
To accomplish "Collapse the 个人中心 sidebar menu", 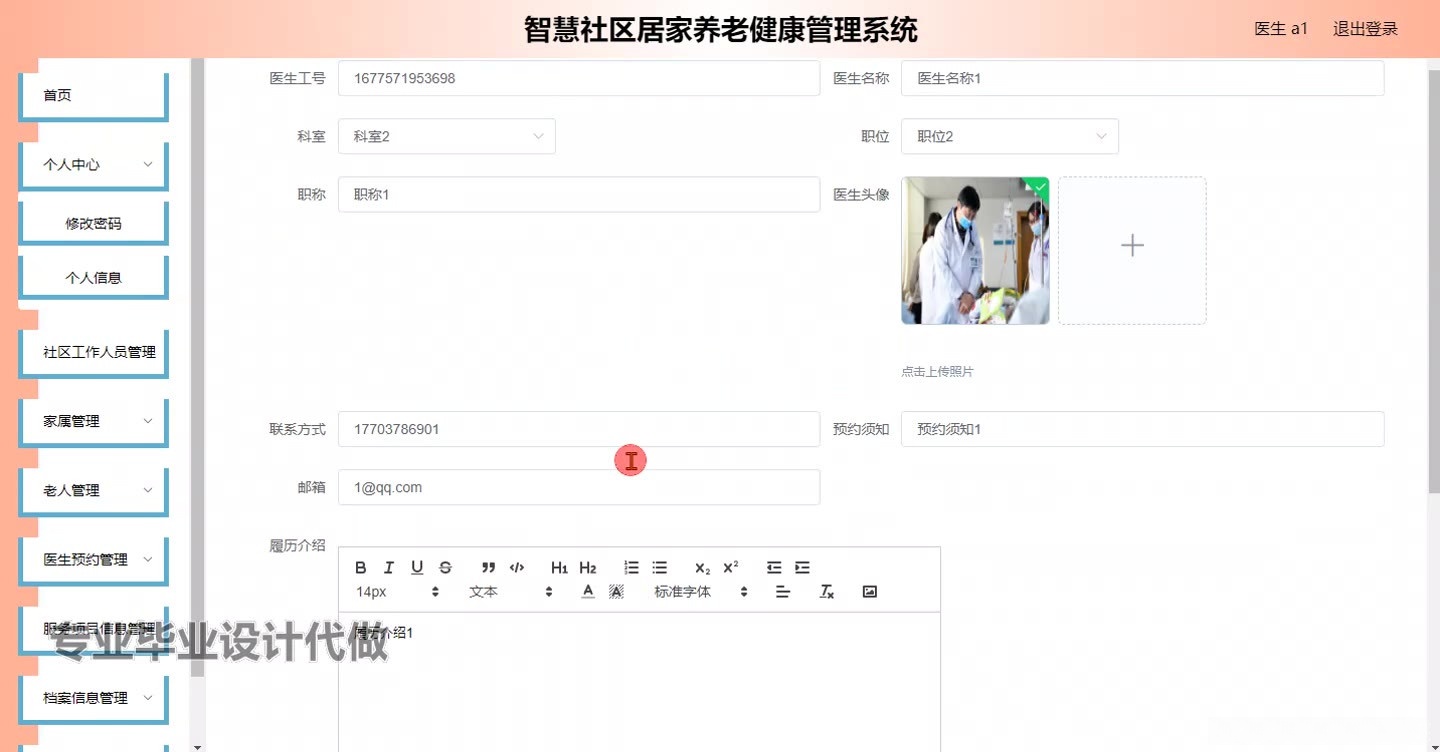I will point(93,165).
